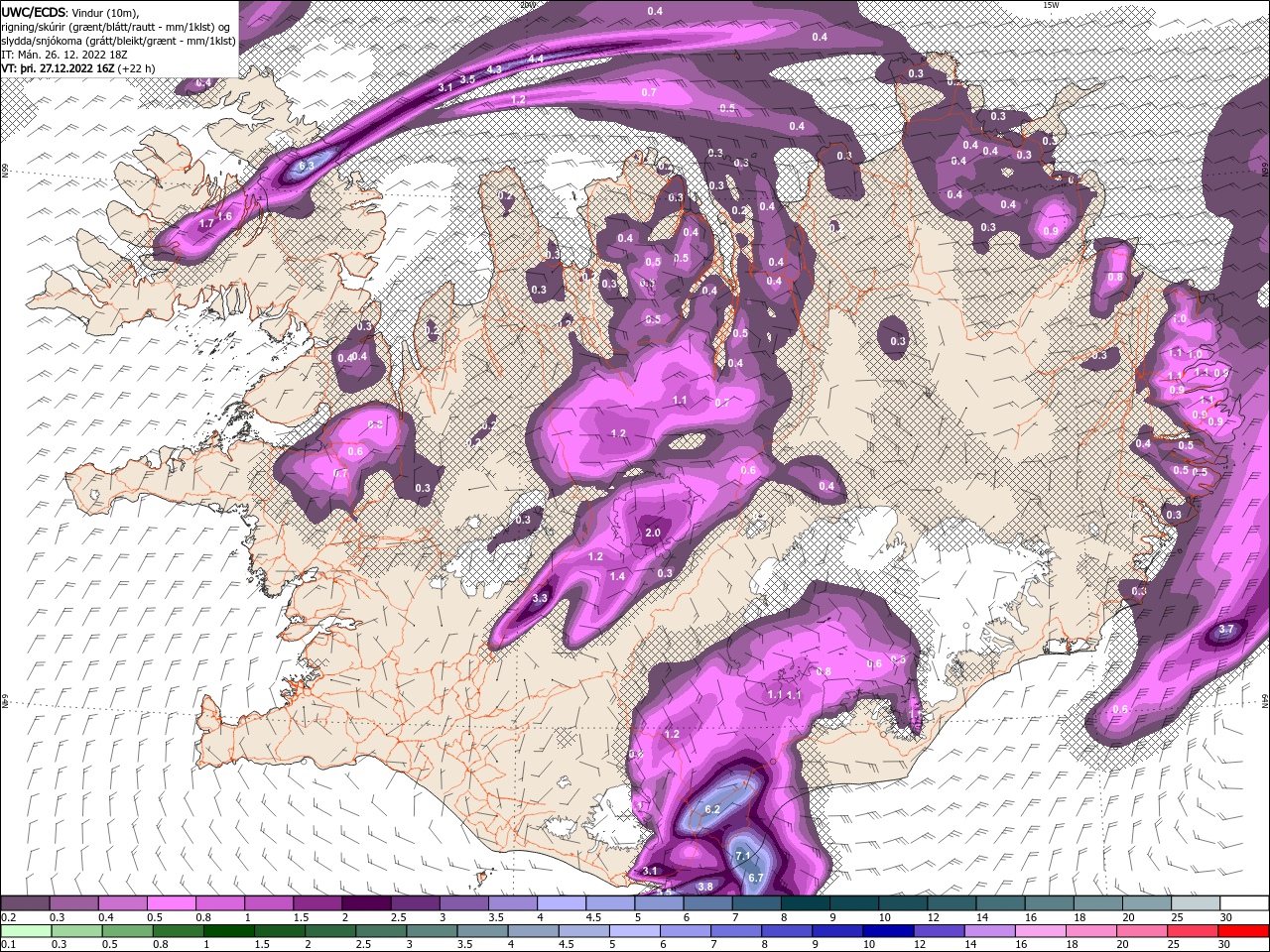Click the rigning/skúrir description line

(116, 26)
